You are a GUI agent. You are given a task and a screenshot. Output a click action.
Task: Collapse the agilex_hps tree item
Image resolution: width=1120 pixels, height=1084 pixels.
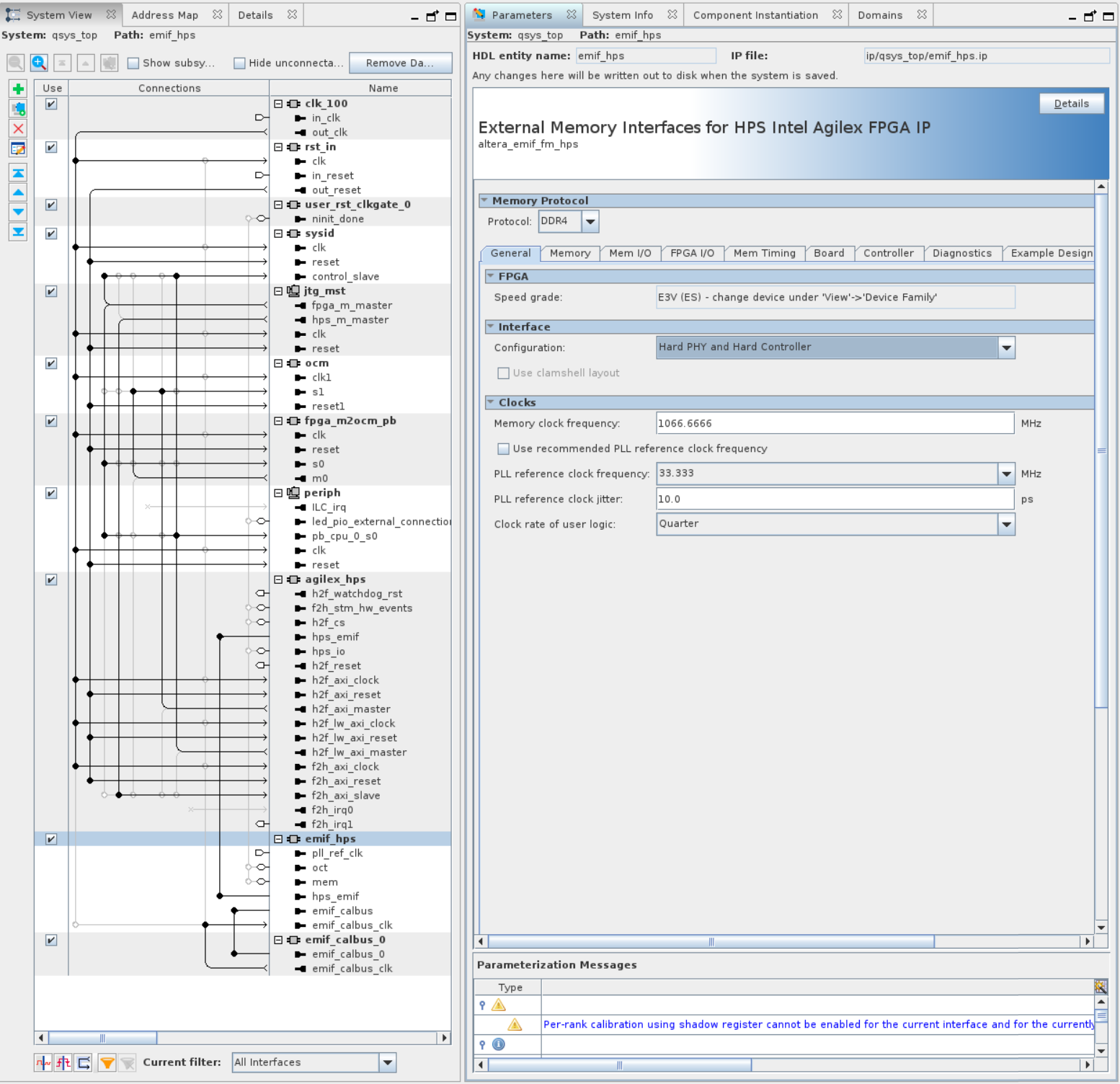(x=277, y=579)
